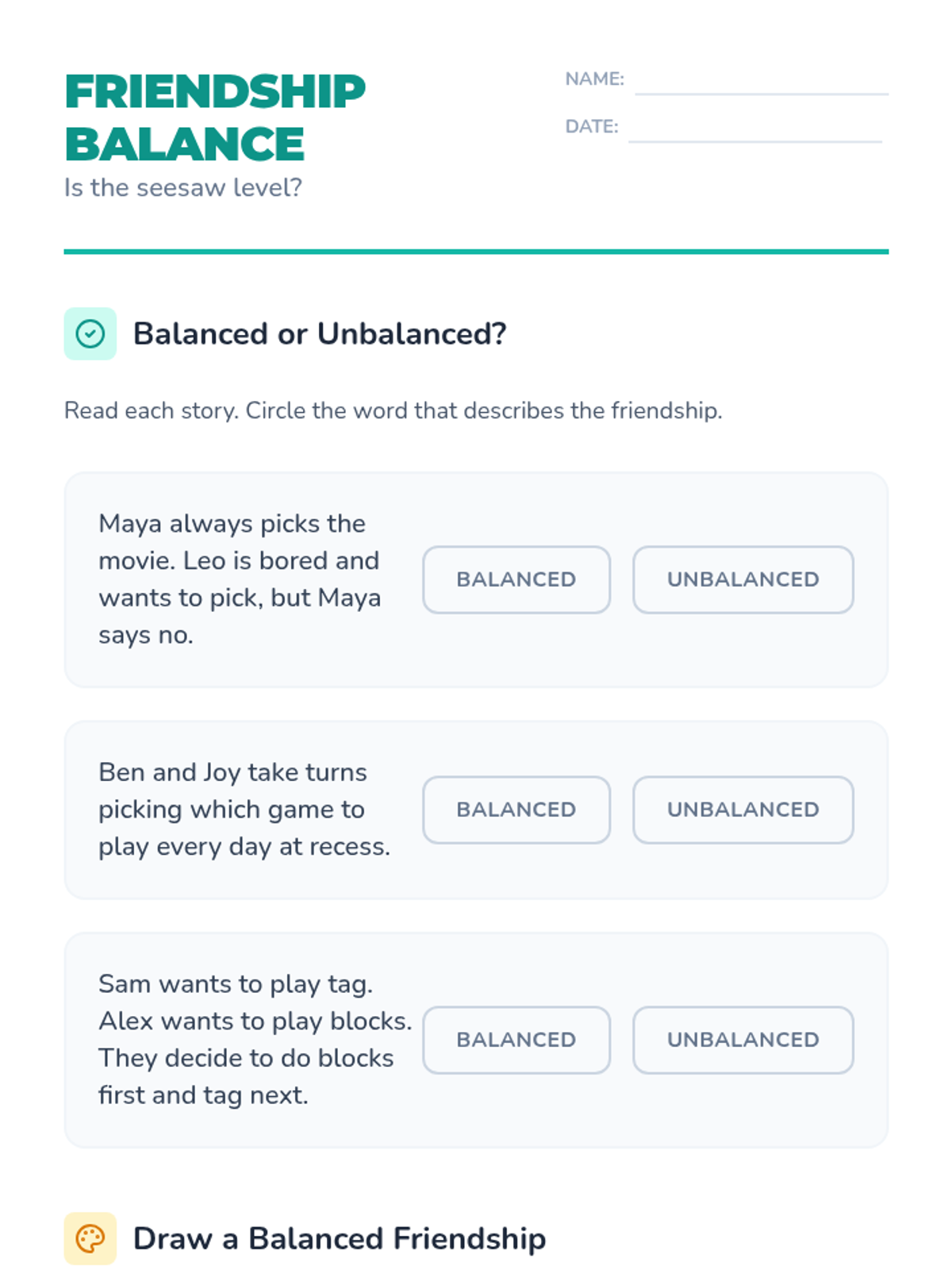Click the 'Is the seesaw level?' subtitle
952x1270 pixels.
pos(183,188)
